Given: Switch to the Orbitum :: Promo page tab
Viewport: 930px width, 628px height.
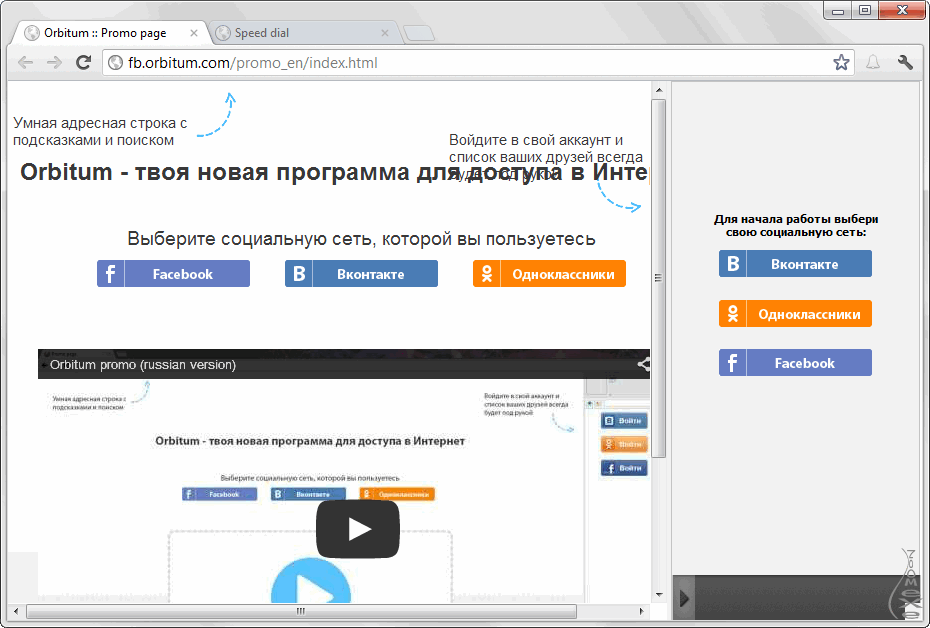Looking at the screenshot, I should (x=110, y=33).
